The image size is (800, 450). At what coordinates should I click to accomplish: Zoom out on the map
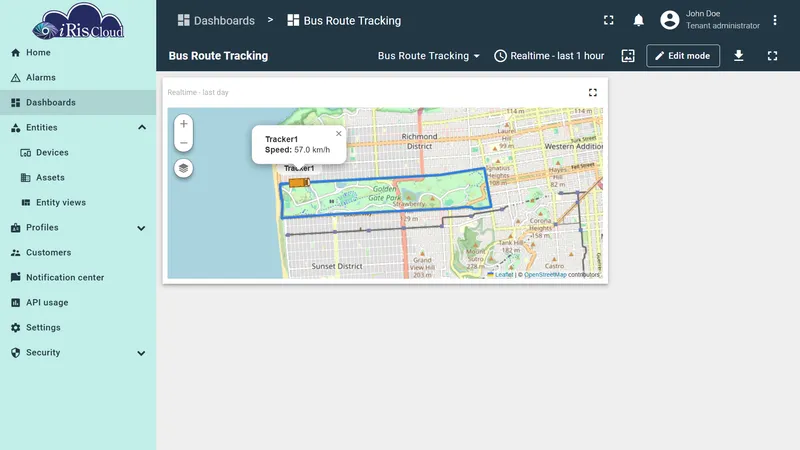click(x=184, y=143)
